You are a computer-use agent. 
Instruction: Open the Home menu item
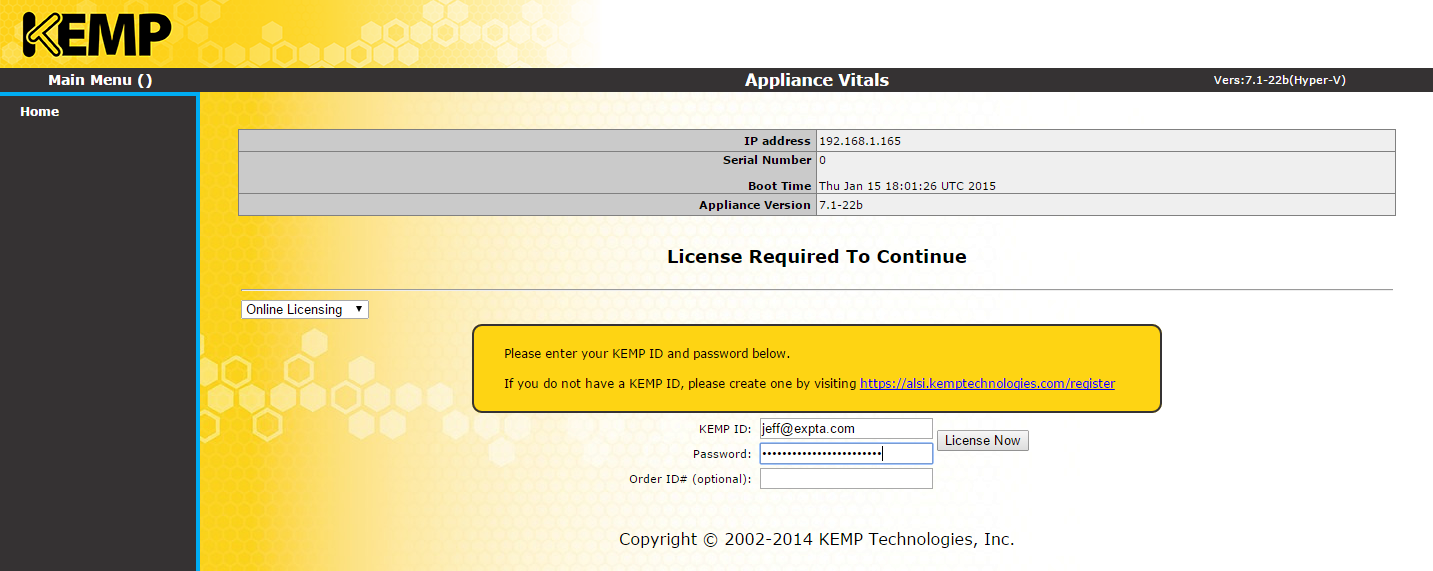point(40,111)
